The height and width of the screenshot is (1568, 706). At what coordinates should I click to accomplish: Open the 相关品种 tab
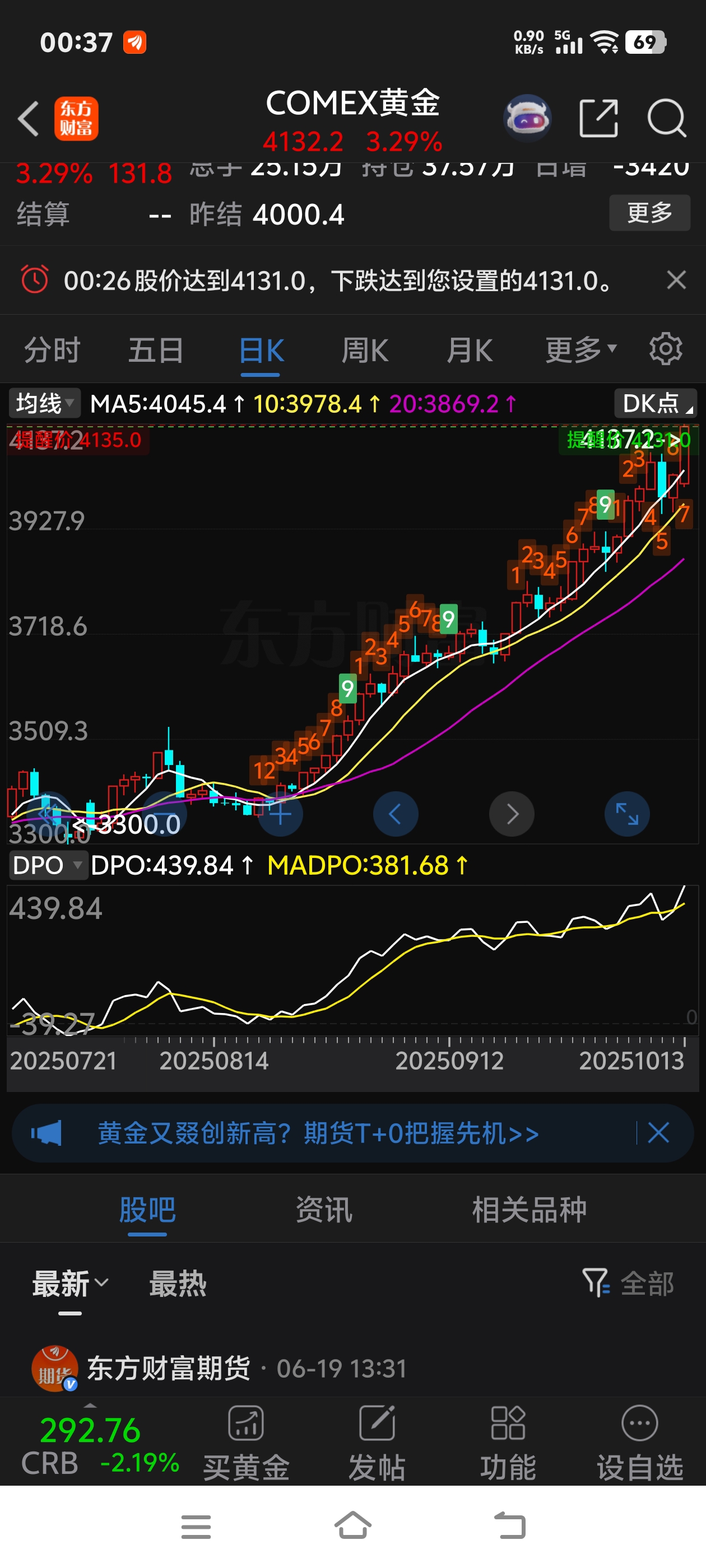[x=529, y=1209]
